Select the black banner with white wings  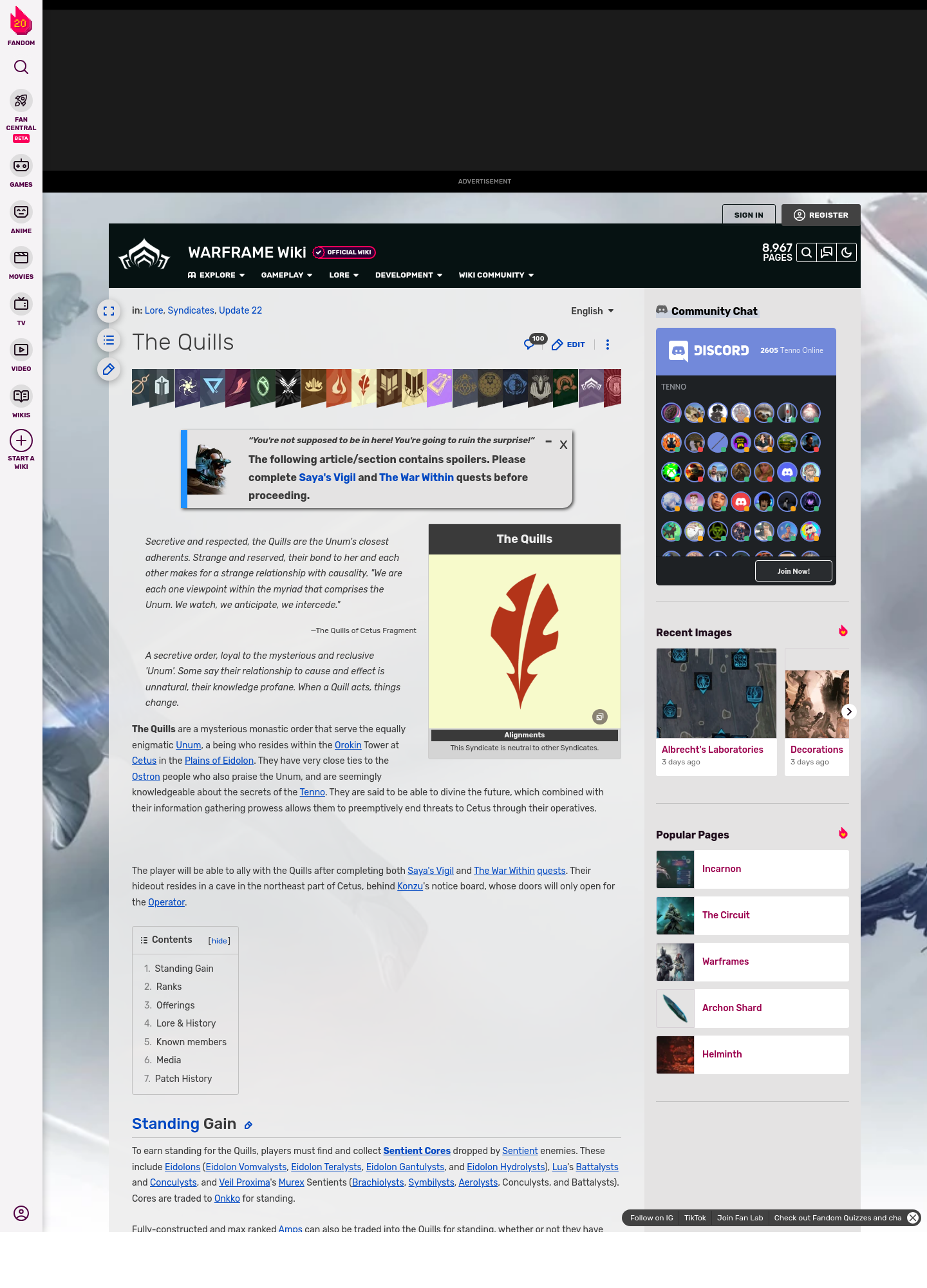(288, 387)
